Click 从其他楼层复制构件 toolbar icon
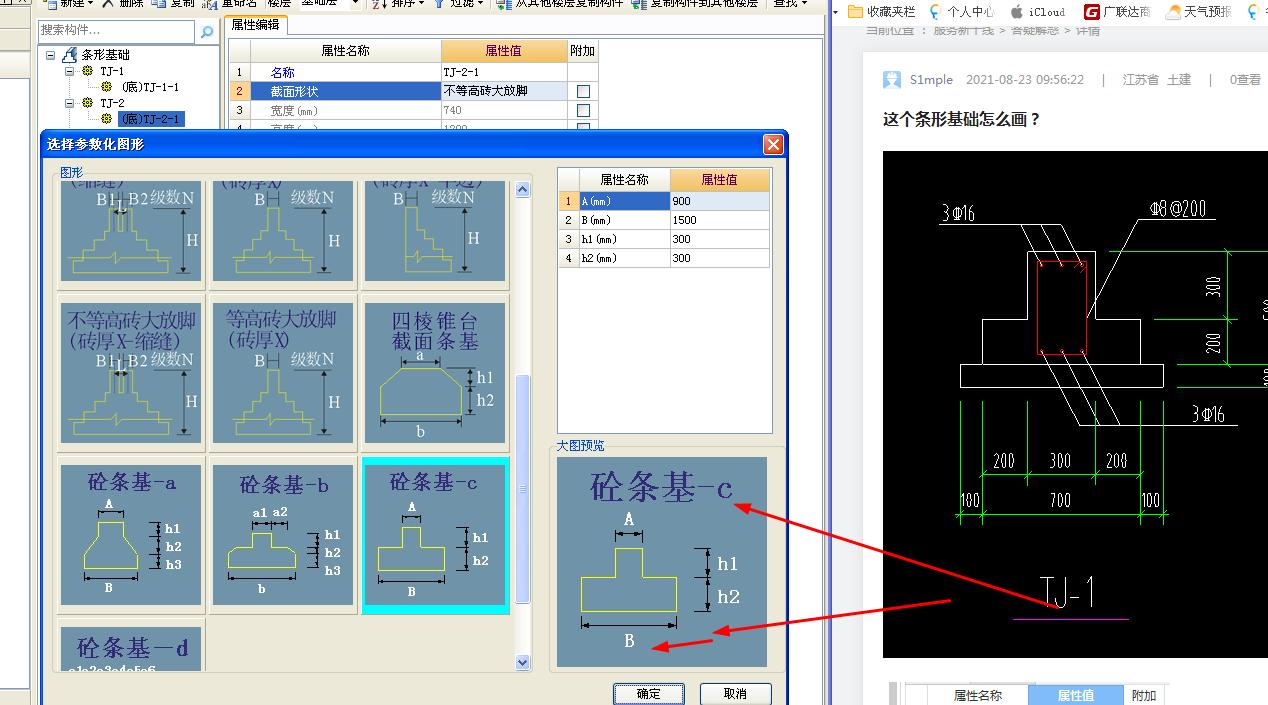Screen dimensions: 1268x705 point(505,4)
